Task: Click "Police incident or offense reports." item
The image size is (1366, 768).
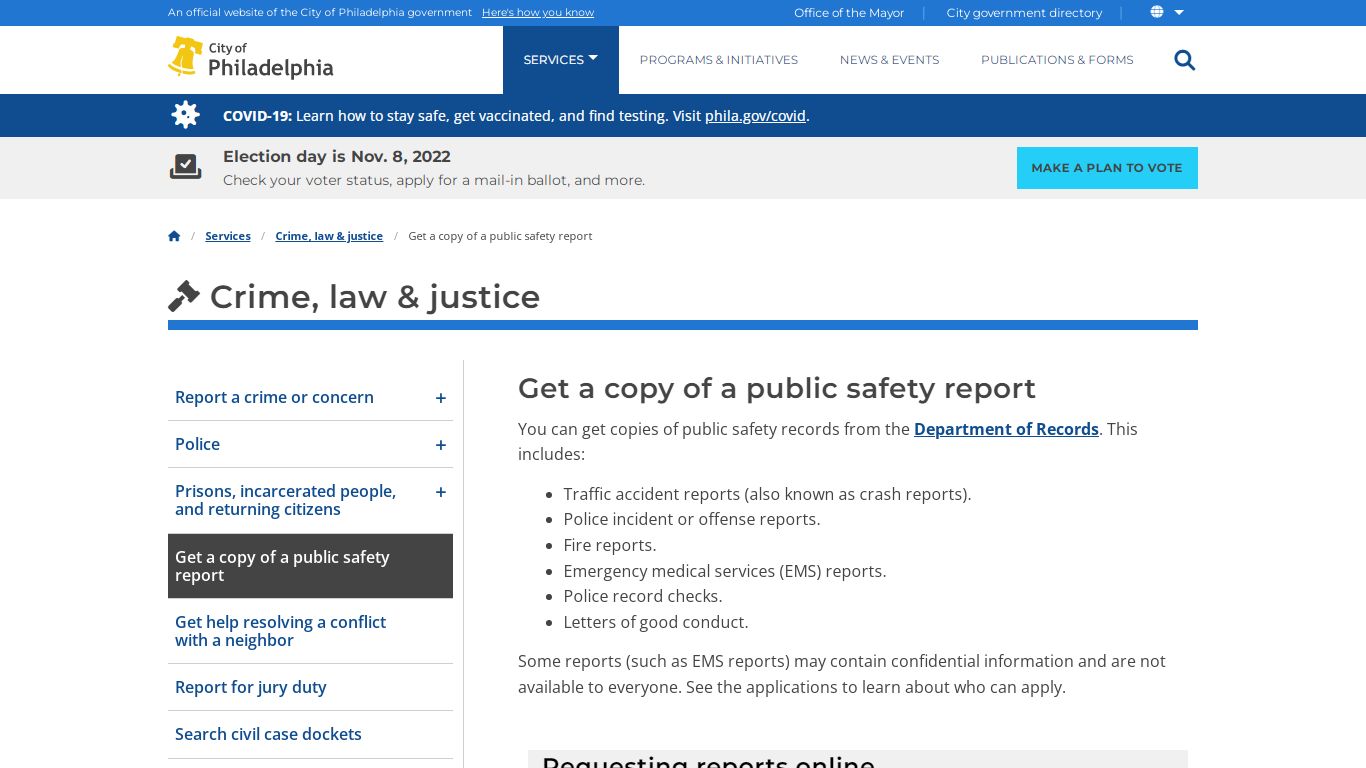Action: pyautogui.click(x=692, y=519)
